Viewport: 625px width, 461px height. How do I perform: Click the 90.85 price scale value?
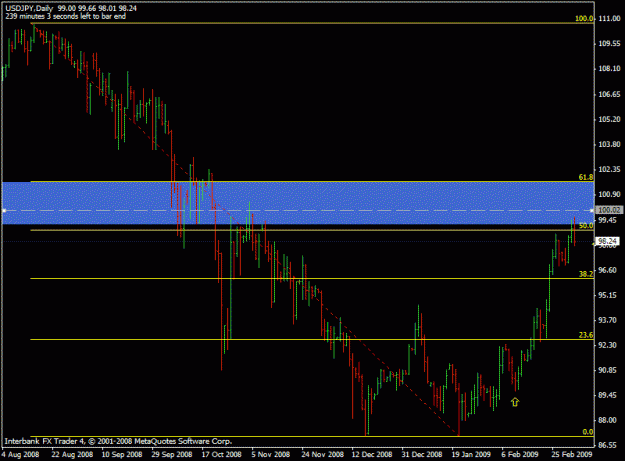pos(608,370)
